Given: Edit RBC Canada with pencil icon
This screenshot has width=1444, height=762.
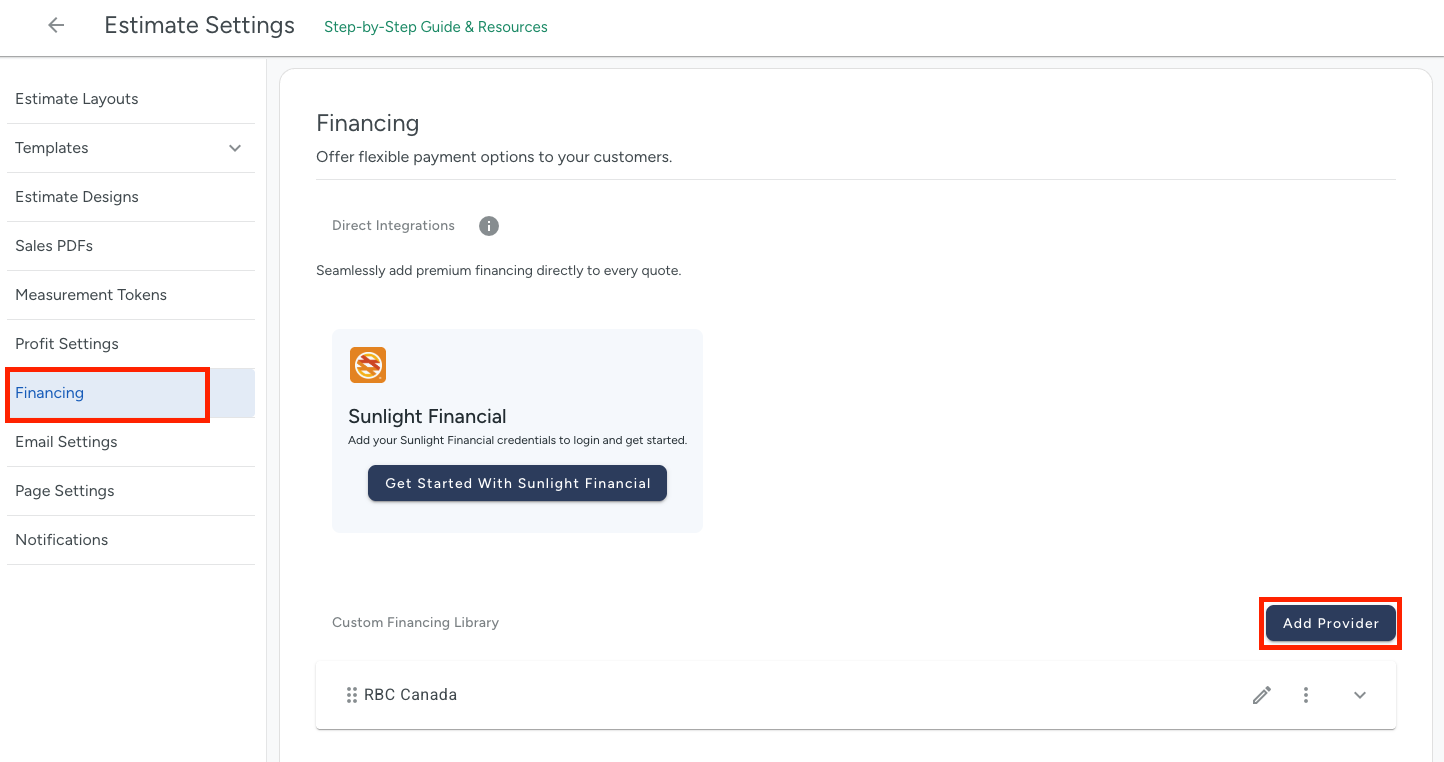Looking at the screenshot, I should click(x=1262, y=695).
